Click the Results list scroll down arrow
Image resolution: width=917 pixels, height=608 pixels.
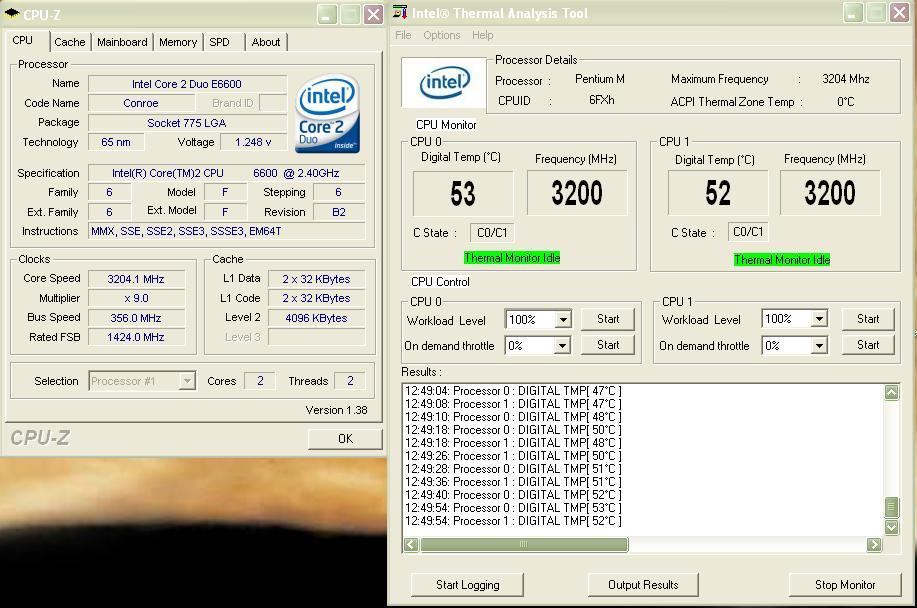891,527
